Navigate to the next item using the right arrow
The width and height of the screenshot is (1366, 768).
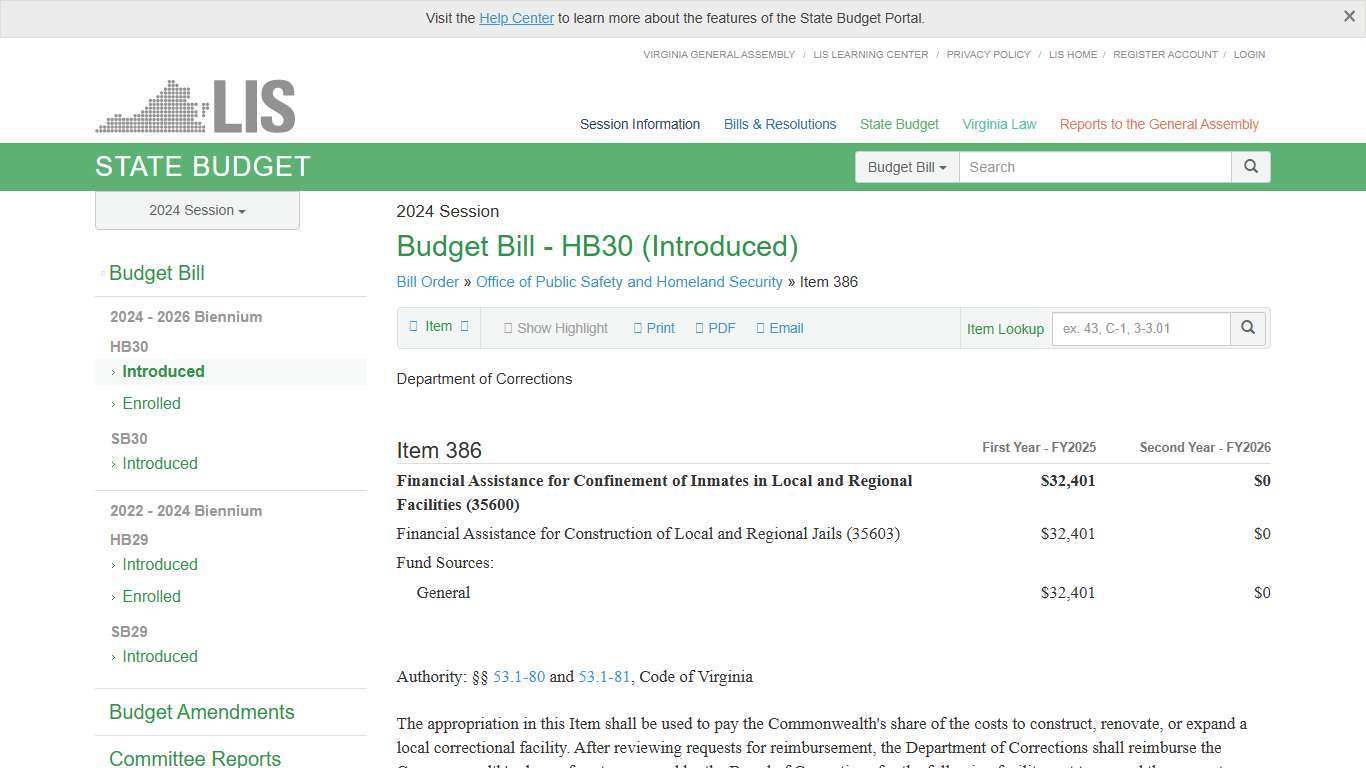pos(464,326)
